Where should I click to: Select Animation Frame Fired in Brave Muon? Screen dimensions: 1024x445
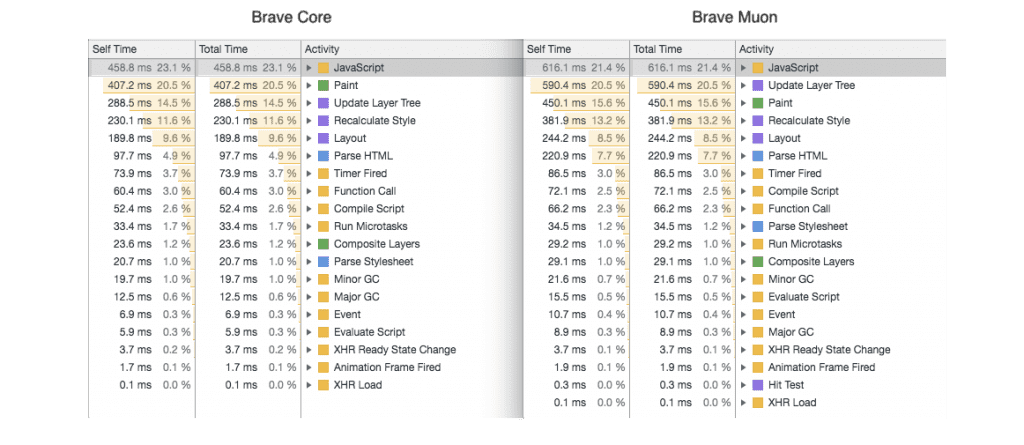tap(735, 368)
